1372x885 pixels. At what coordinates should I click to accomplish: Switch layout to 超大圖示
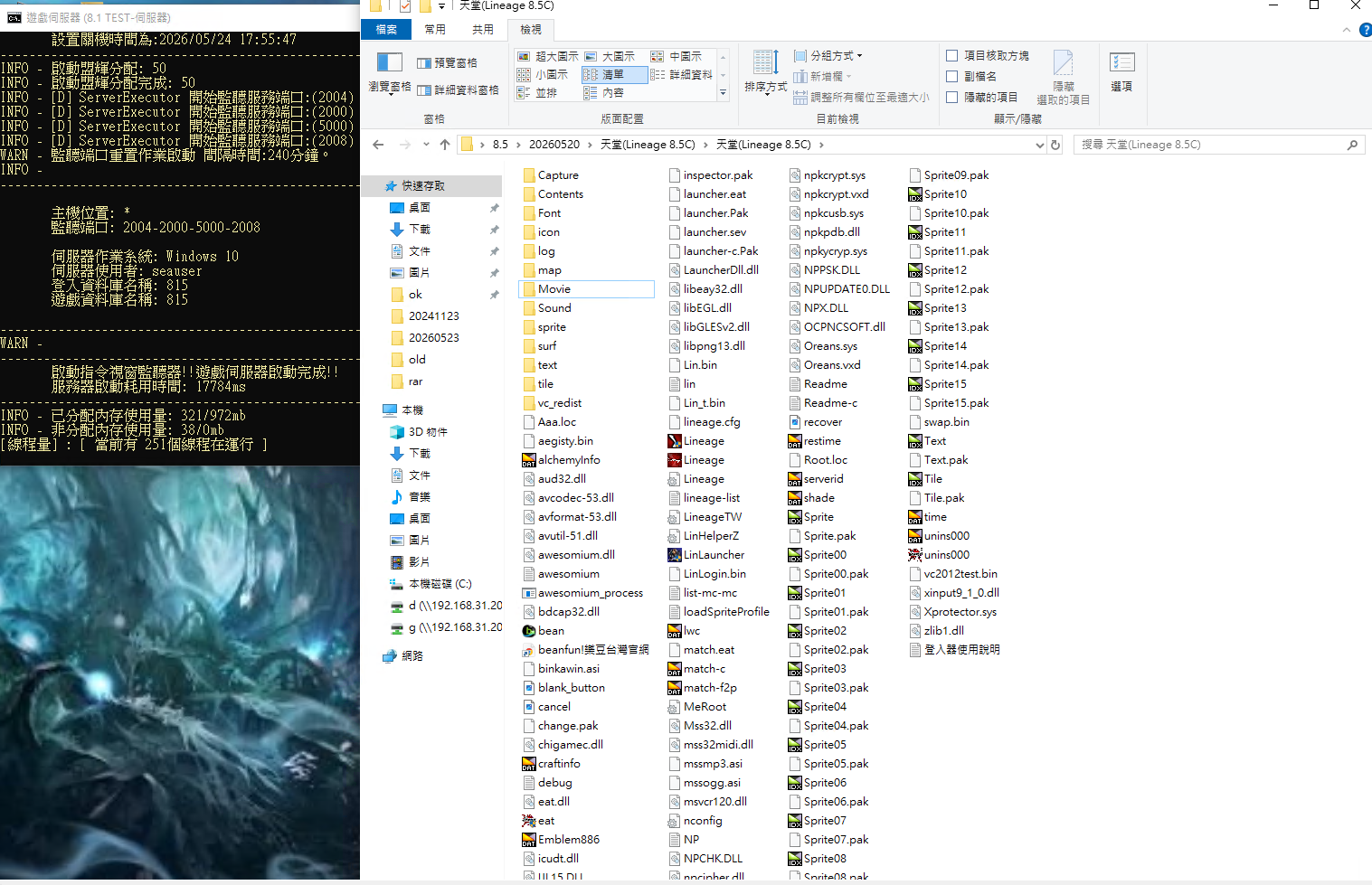547,56
